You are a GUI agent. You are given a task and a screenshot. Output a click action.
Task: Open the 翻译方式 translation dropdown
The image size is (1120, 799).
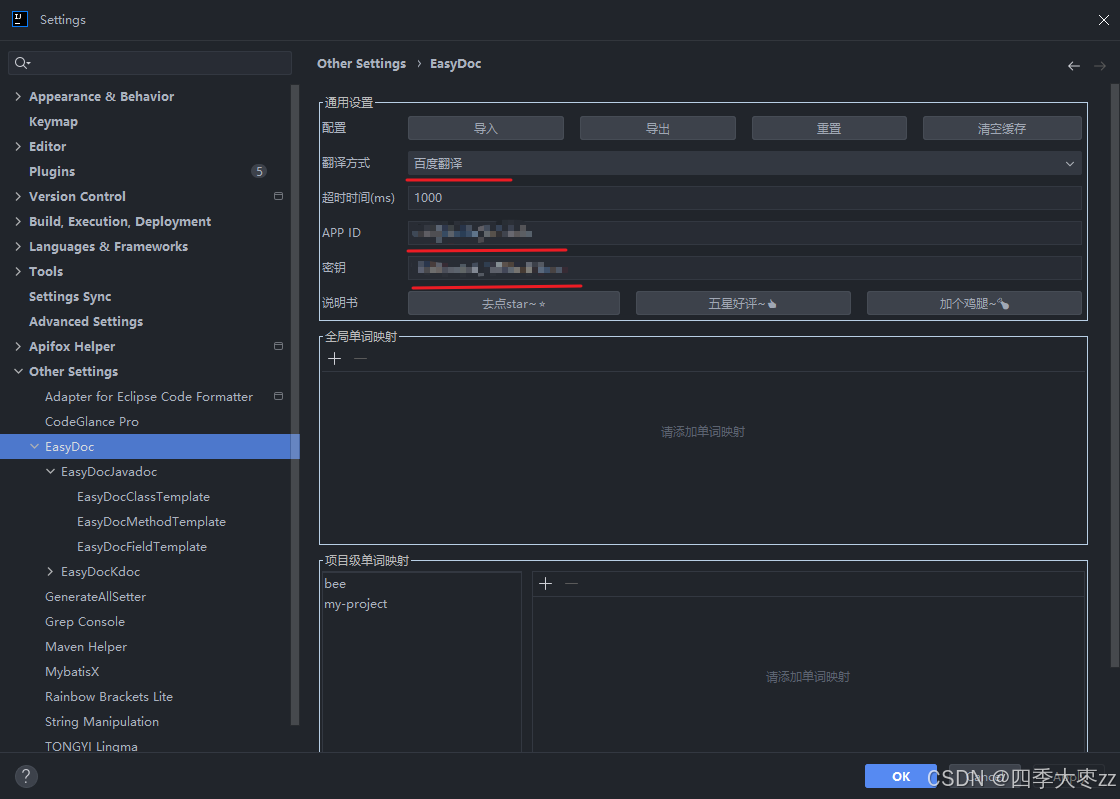pos(744,164)
